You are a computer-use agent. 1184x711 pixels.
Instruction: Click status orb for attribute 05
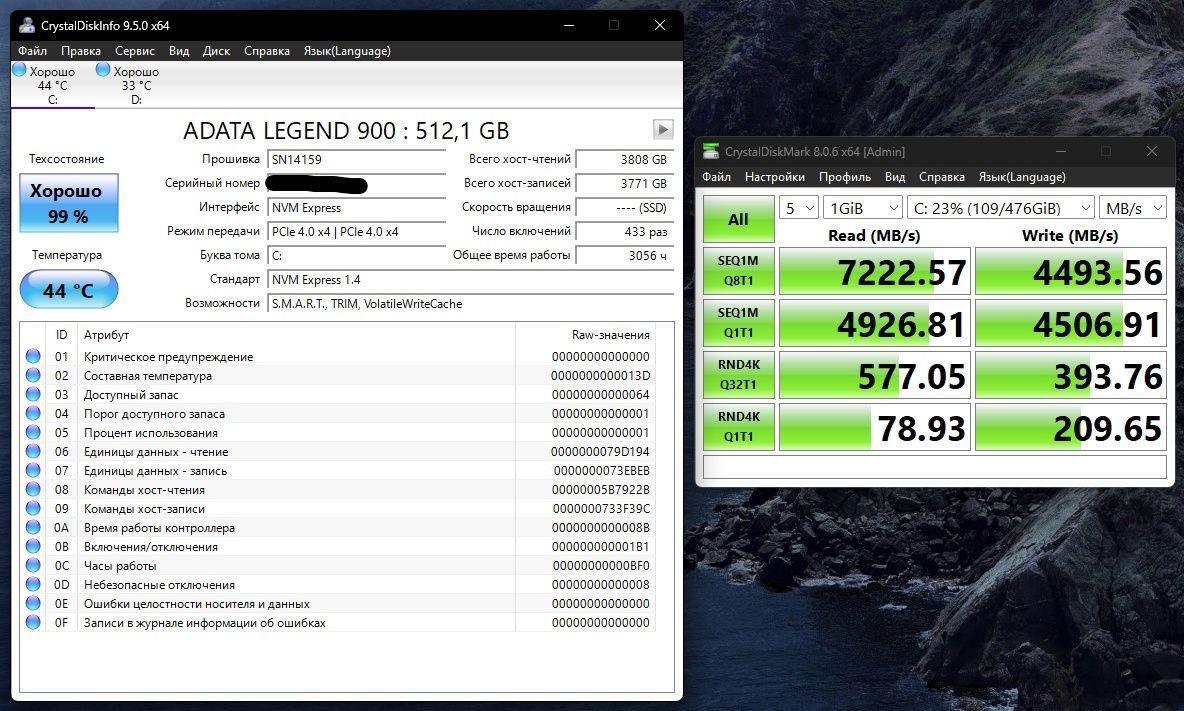click(x=32, y=432)
